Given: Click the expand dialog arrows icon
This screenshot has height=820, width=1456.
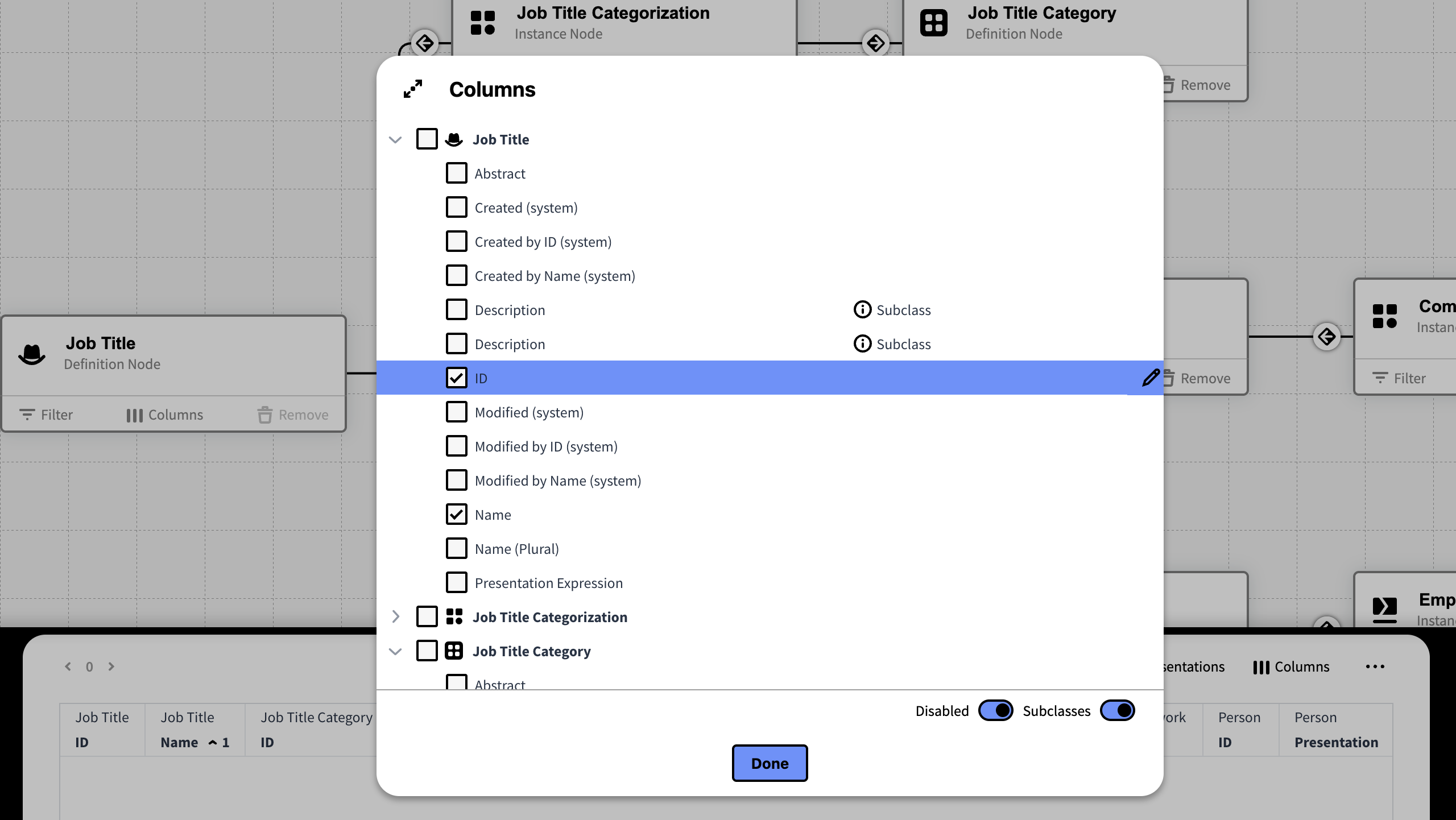Looking at the screenshot, I should coord(413,89).
